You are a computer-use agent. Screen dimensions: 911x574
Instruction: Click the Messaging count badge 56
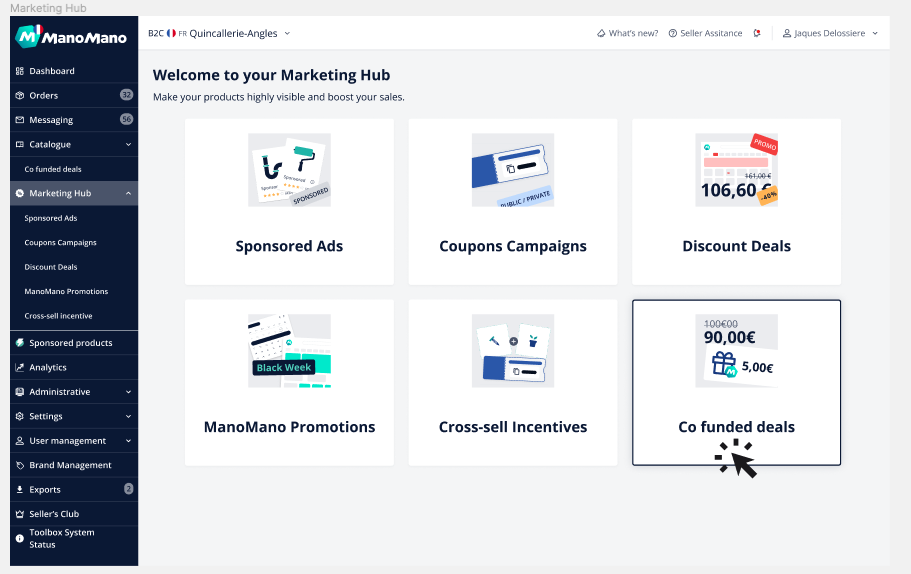[x=127, y=119]
